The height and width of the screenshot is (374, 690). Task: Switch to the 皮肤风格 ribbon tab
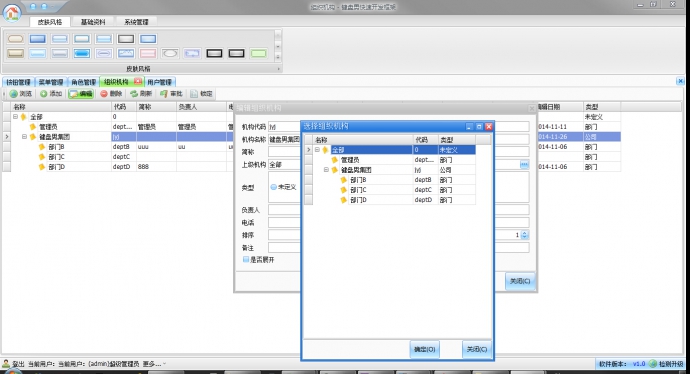(50, 22)
